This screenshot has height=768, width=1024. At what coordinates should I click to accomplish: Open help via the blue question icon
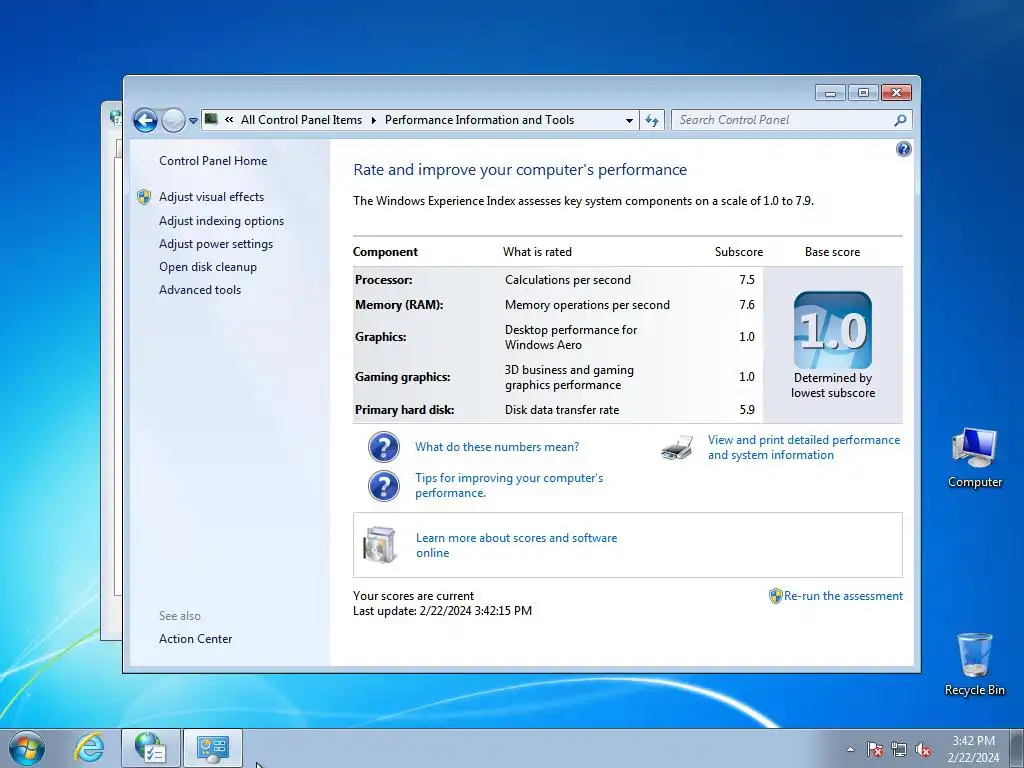coord(903,150)
